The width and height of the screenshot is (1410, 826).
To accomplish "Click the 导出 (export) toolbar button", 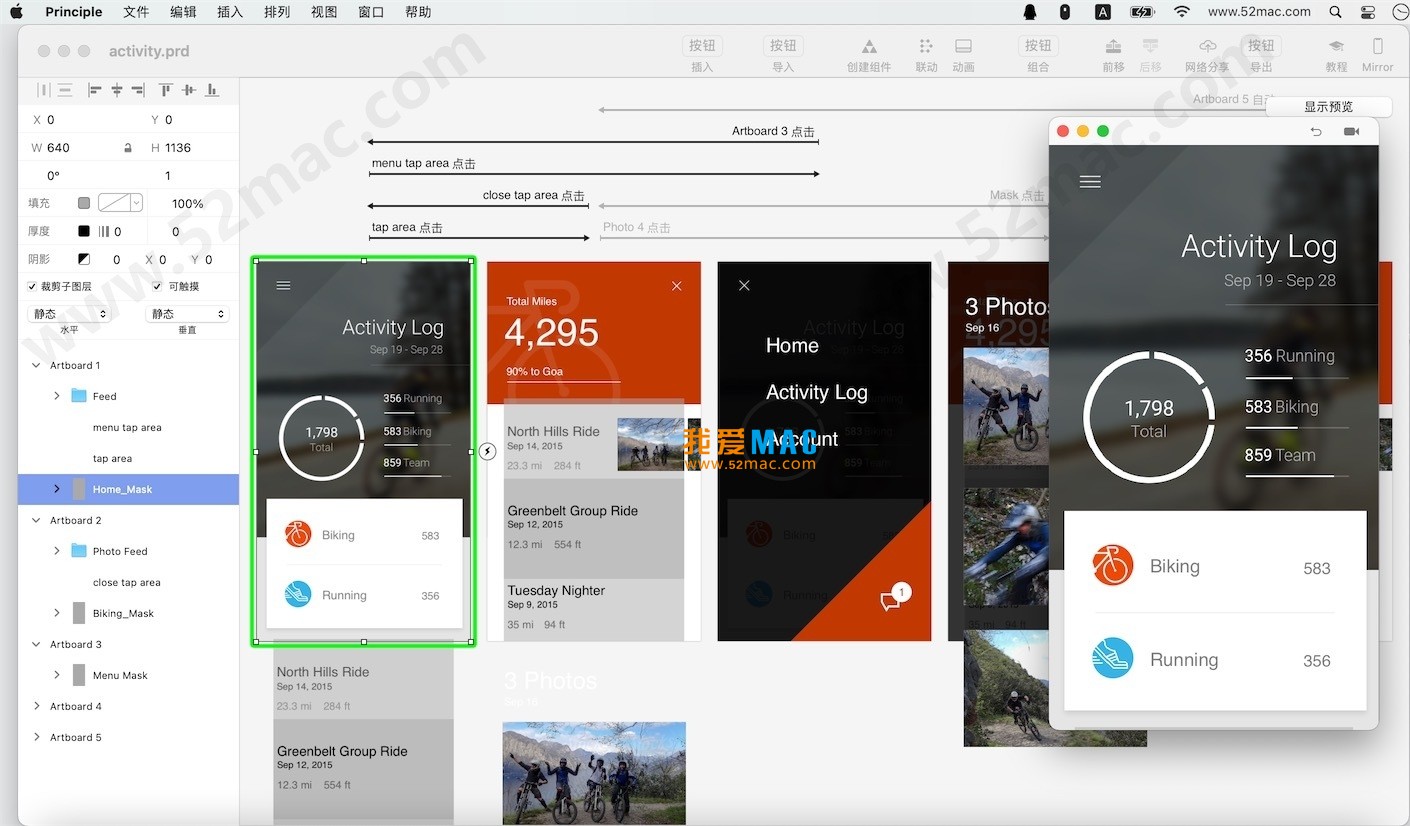I will coord(1261,46).
